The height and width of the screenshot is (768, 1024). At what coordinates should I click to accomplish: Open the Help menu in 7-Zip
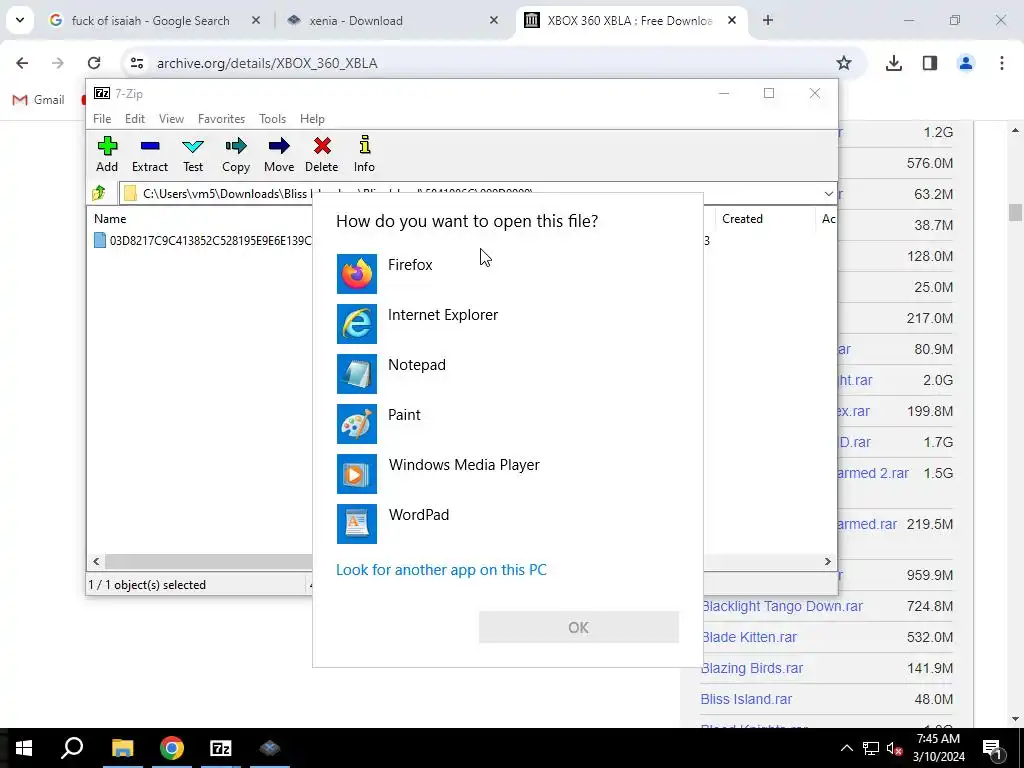[x=312, y=119]
